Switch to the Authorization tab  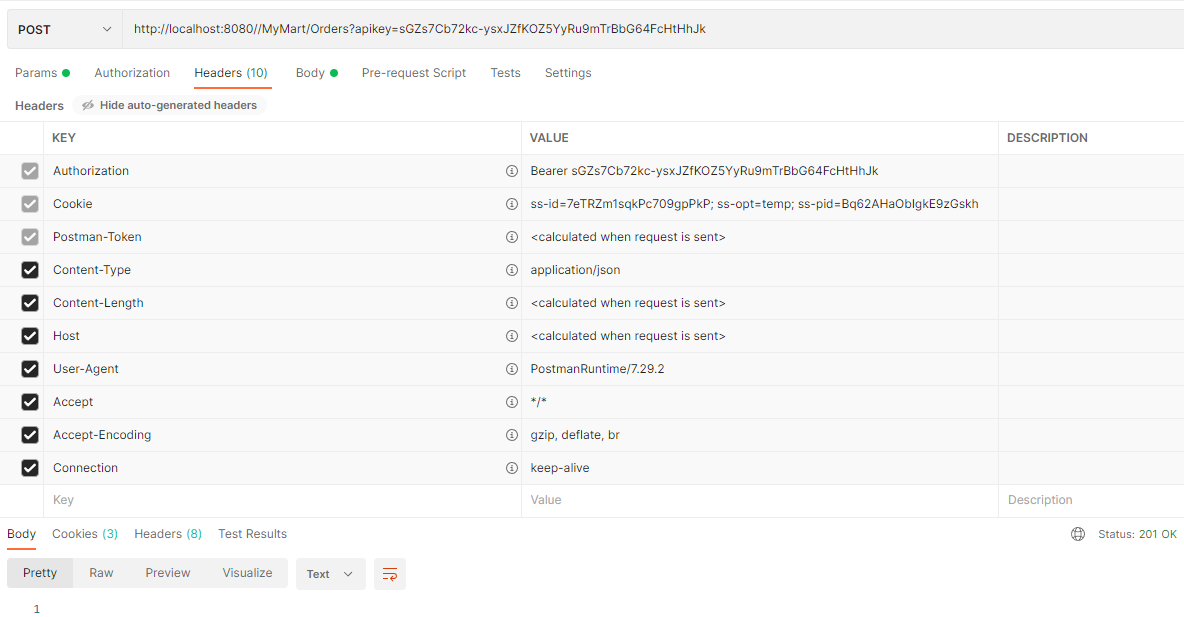point(132,73)
